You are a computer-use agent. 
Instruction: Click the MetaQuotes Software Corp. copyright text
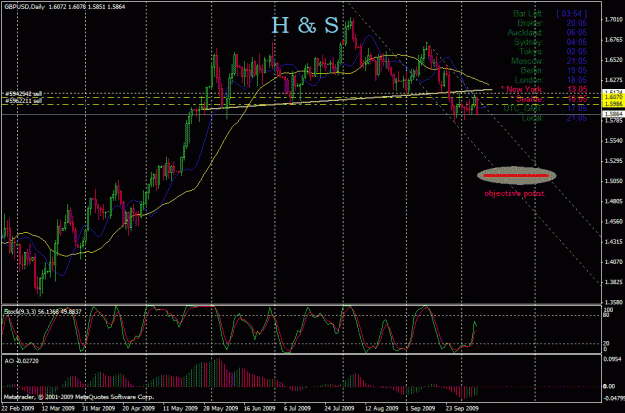click(x=78, y=397)
